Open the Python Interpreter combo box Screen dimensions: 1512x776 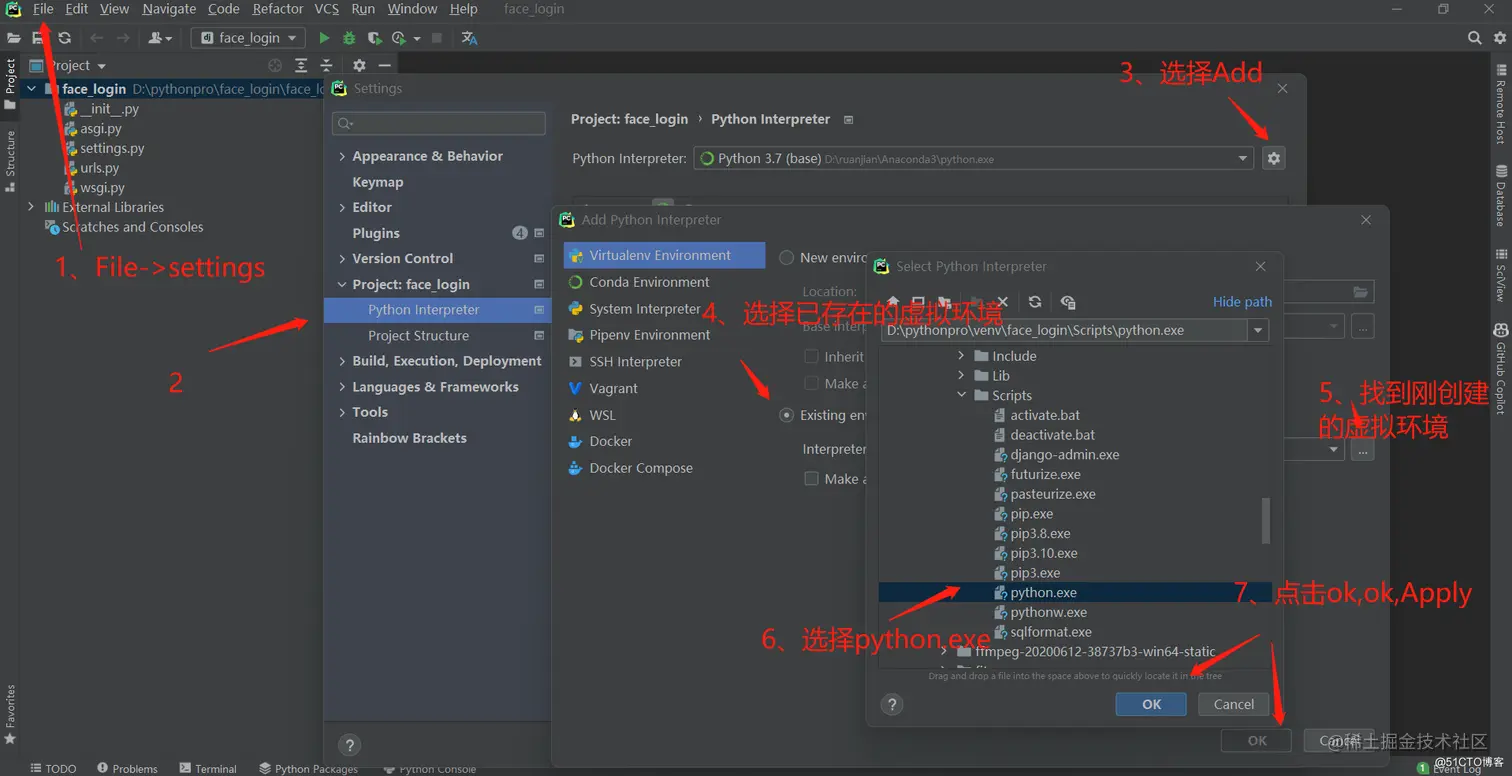coord(973,158)
